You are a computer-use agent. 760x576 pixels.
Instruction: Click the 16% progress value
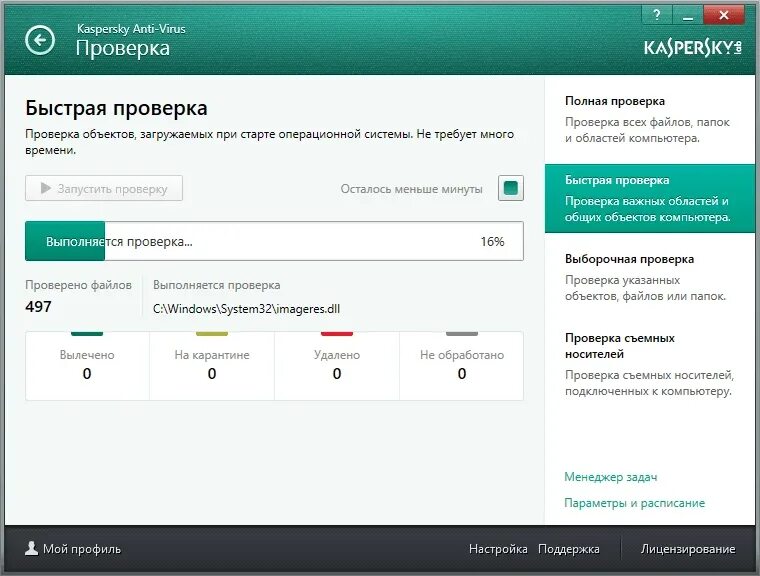click(x=492, y=241)
